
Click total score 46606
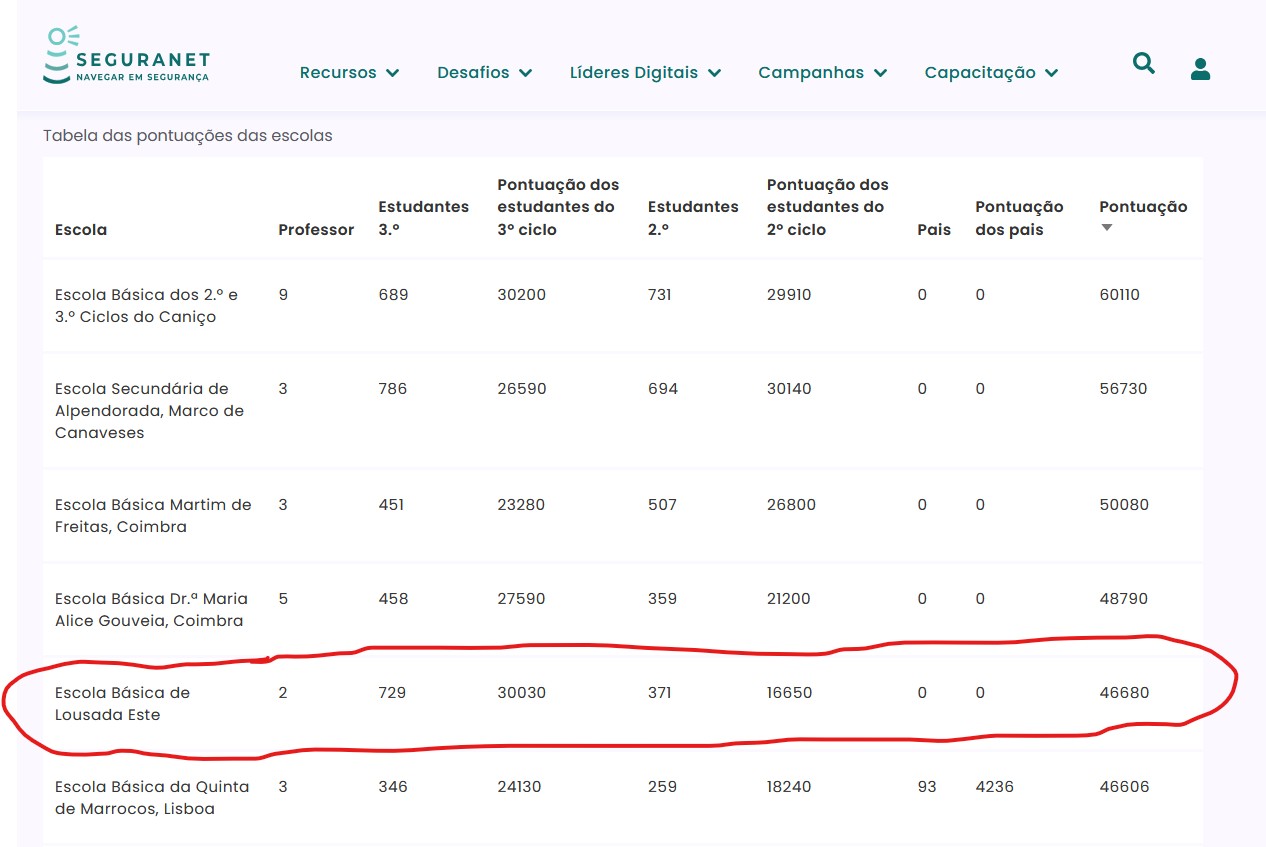(x=1124, y=787)
